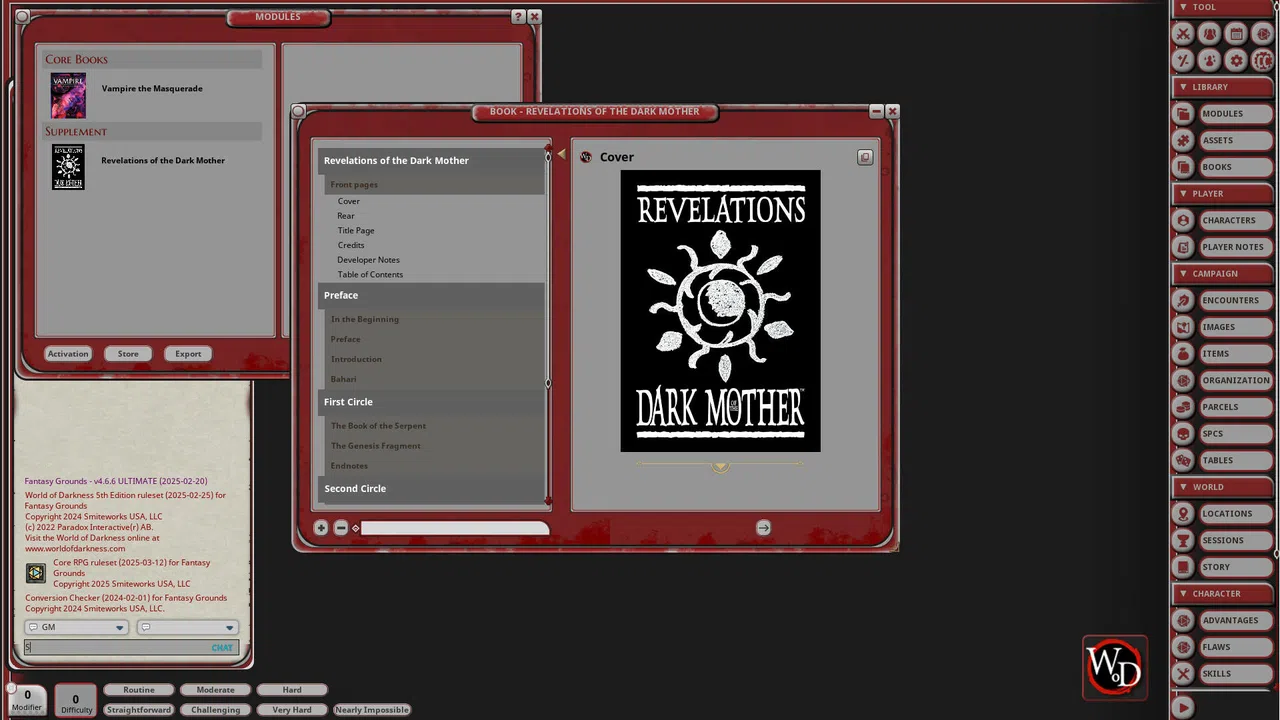Click the Characters sidebar icon

[1184, 221]
